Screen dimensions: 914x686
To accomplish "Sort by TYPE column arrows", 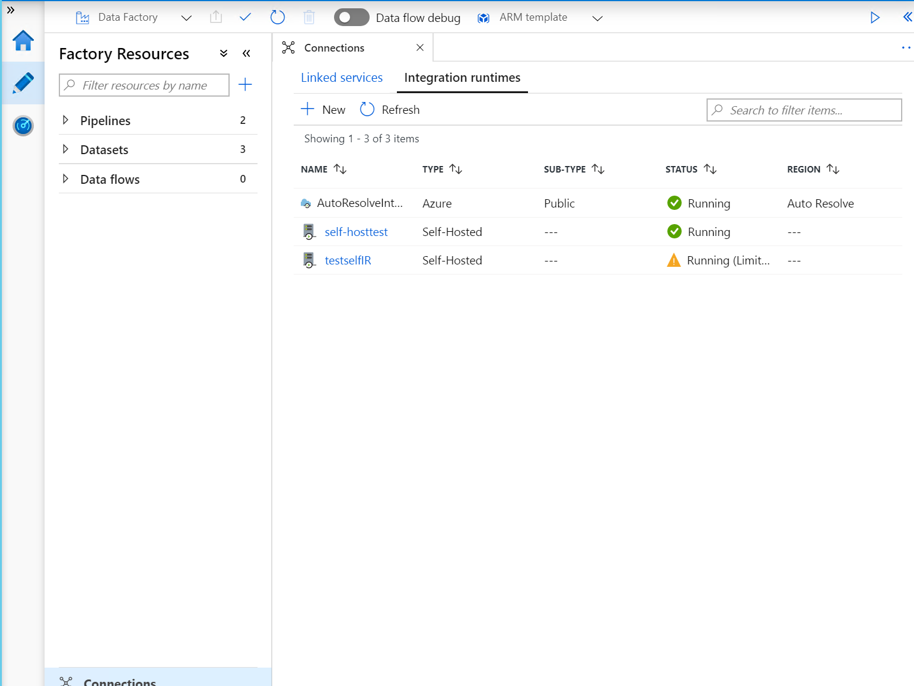I will 456,169.
